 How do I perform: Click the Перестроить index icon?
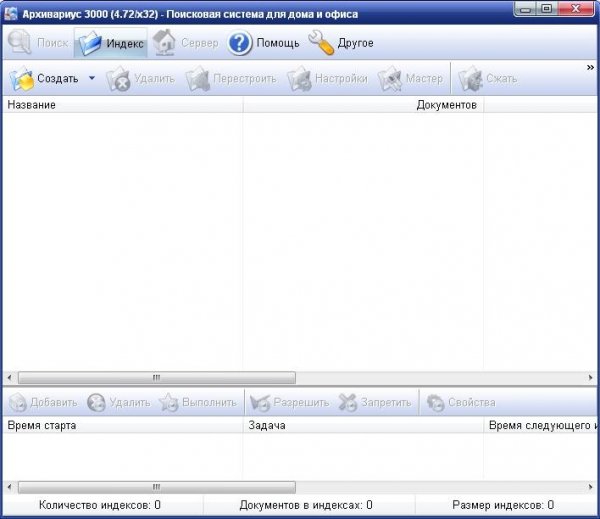coord(198,79)
